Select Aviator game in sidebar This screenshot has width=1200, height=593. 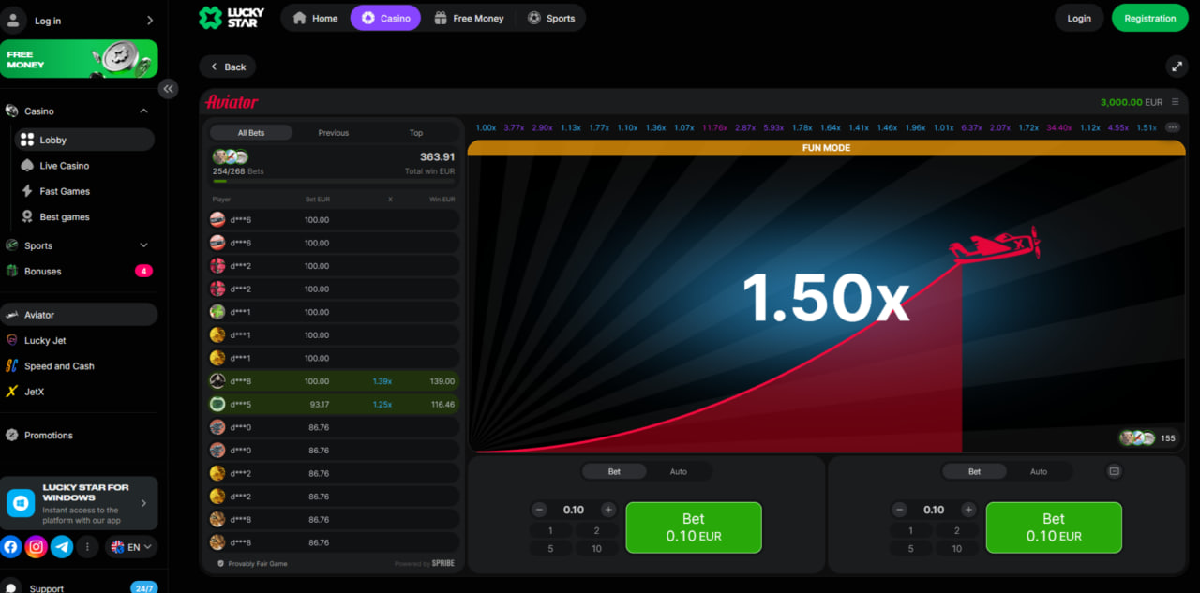coord(79,315)
